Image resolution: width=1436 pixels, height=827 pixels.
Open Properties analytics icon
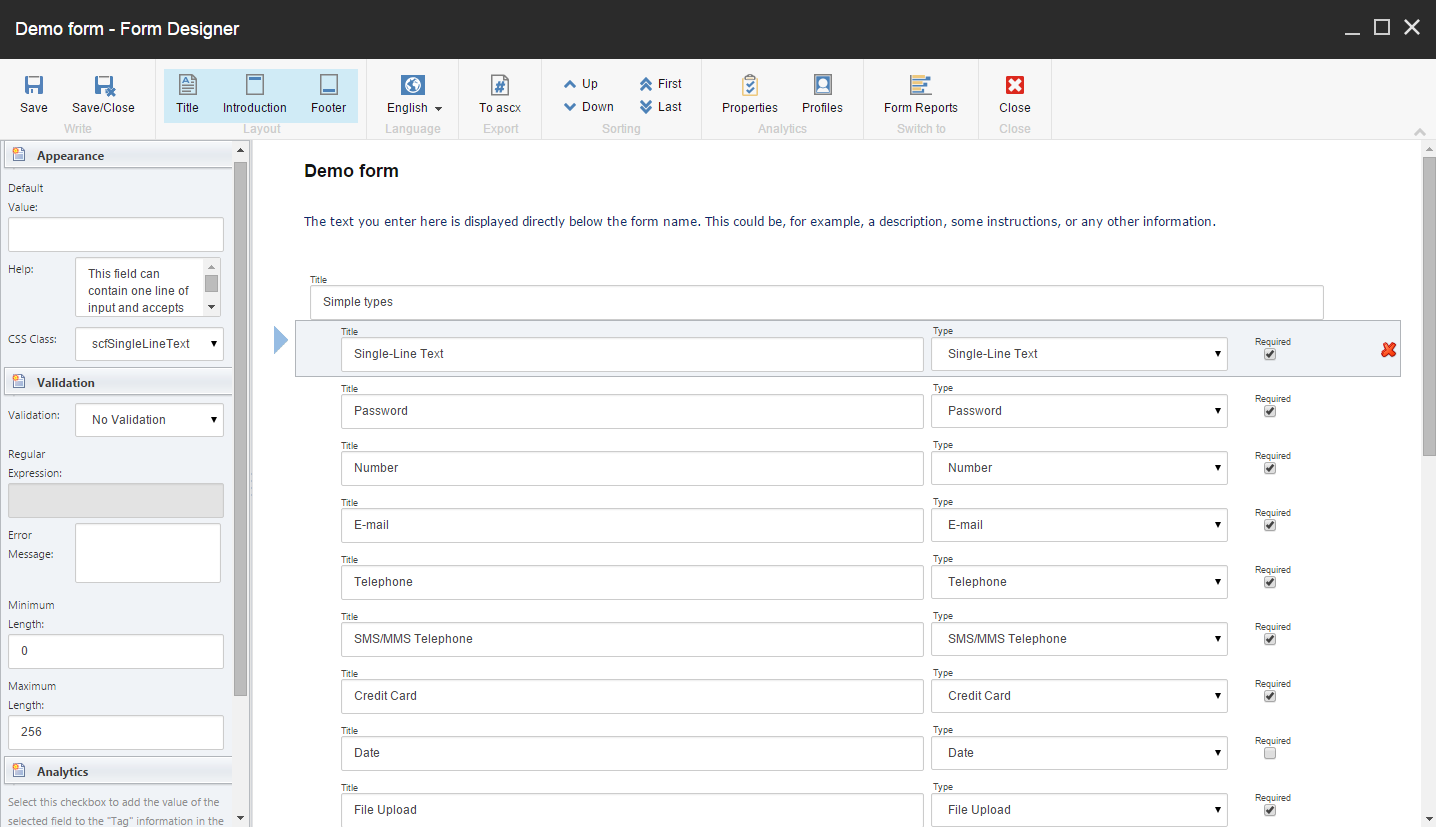(x=750, y=85)
